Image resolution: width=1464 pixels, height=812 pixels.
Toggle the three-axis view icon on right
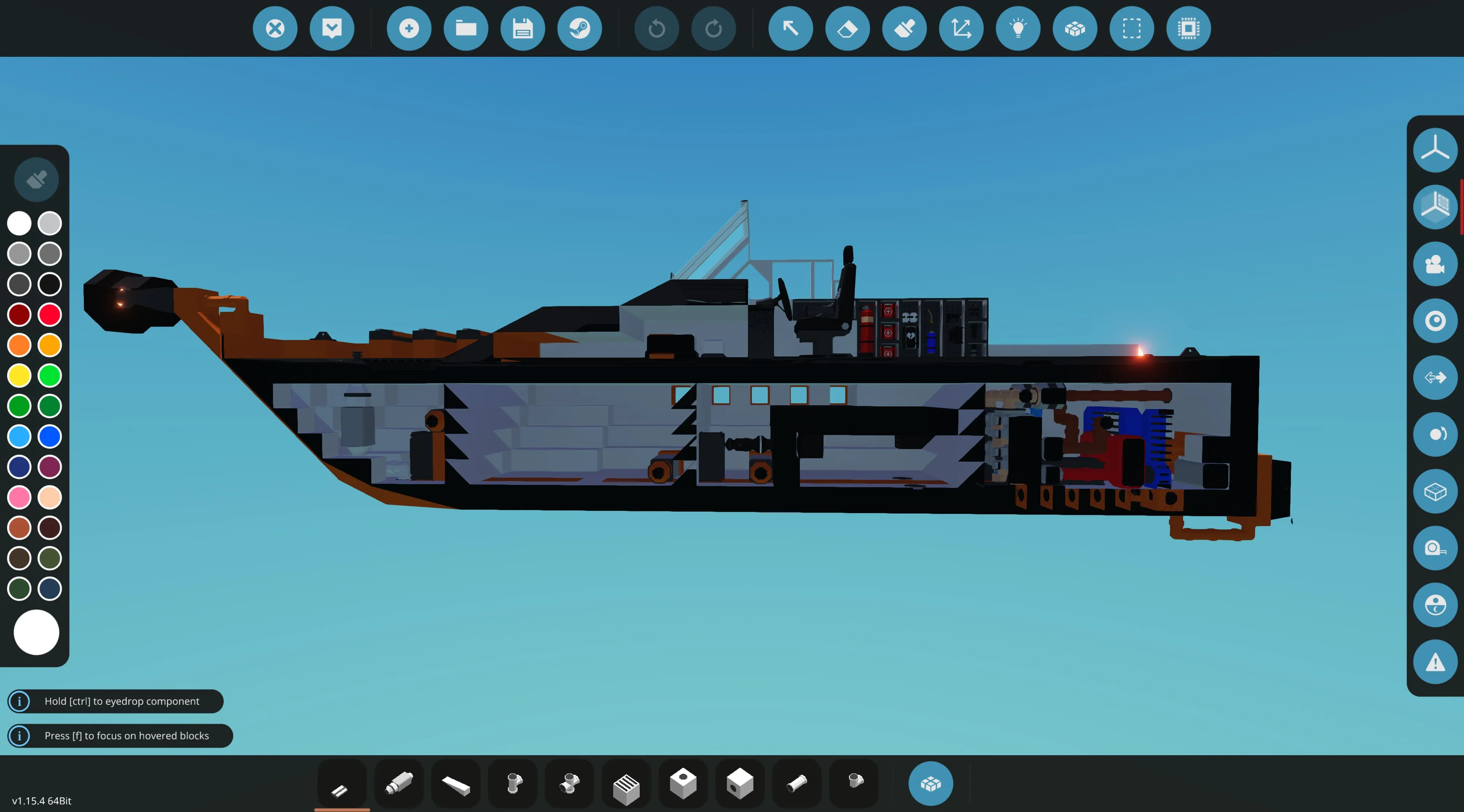click(x=1434, y=150)
